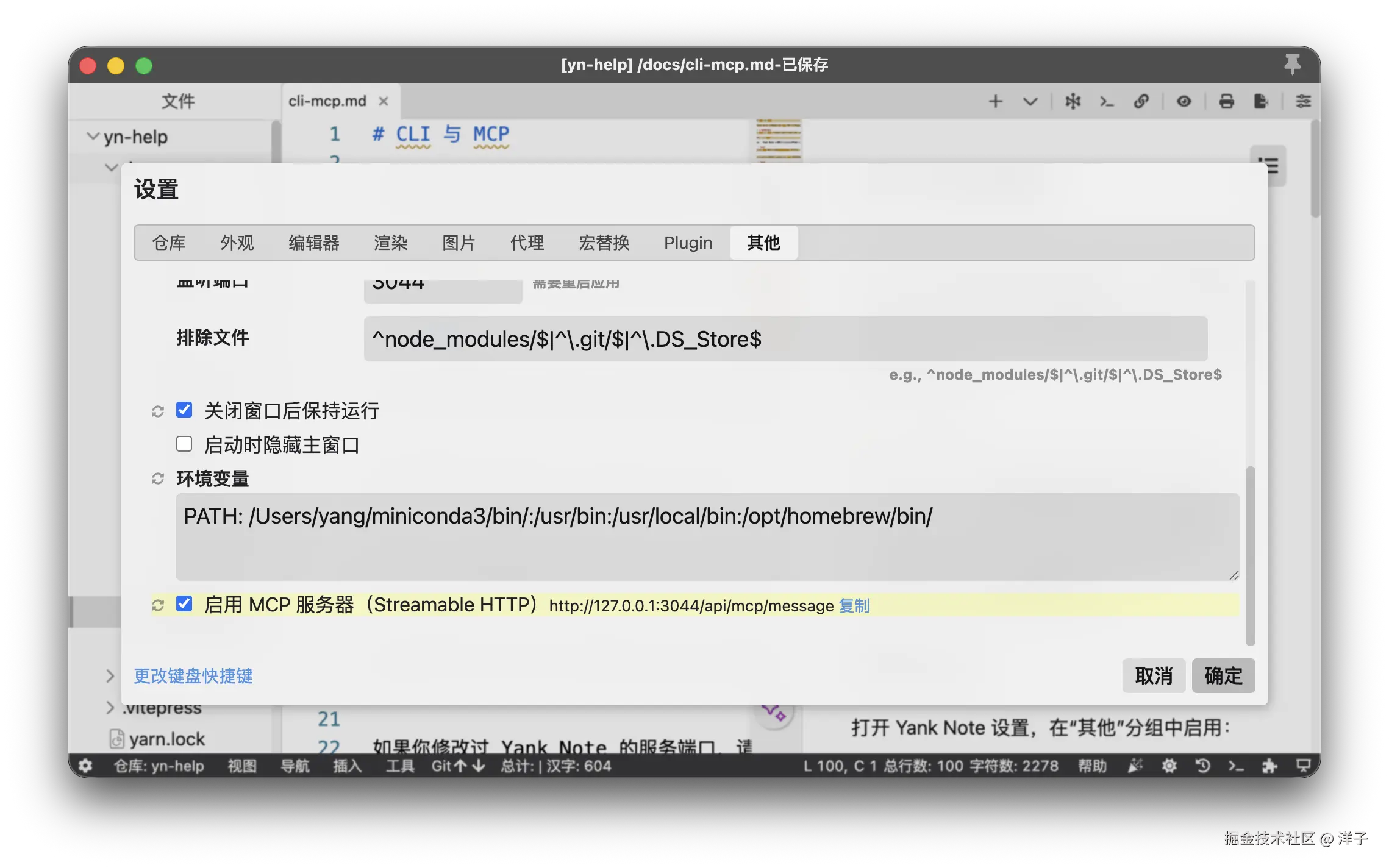Uncheck 启用 MCP 服务器 checkbox

click(x=184, y=603)
